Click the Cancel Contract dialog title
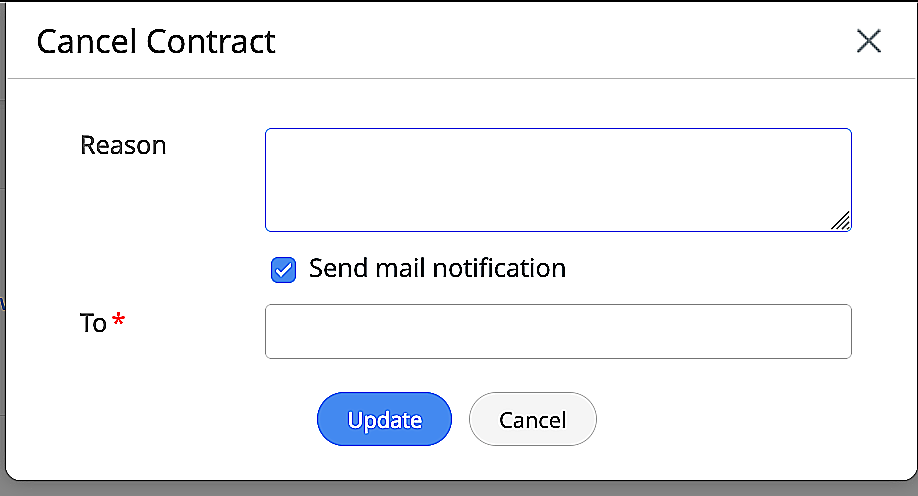This screenshot has width=918, height=496. (156, 42)
